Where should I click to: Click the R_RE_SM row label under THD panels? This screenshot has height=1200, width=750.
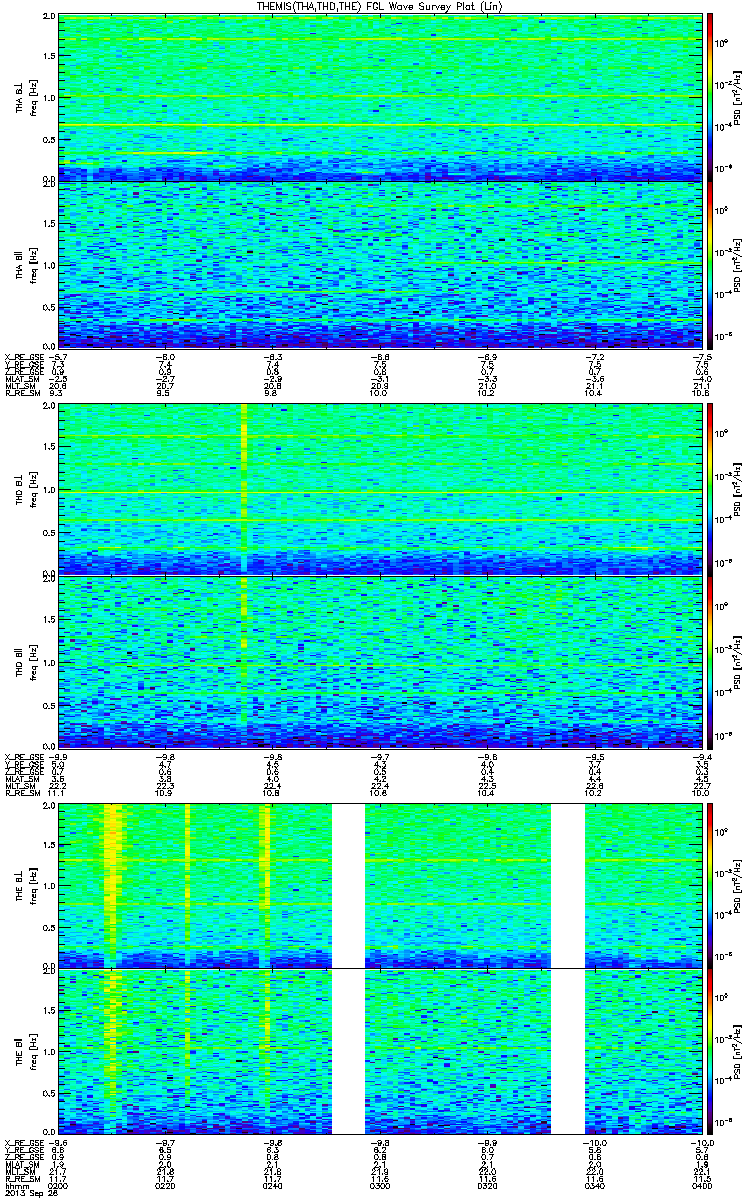(x=21, y=791)
